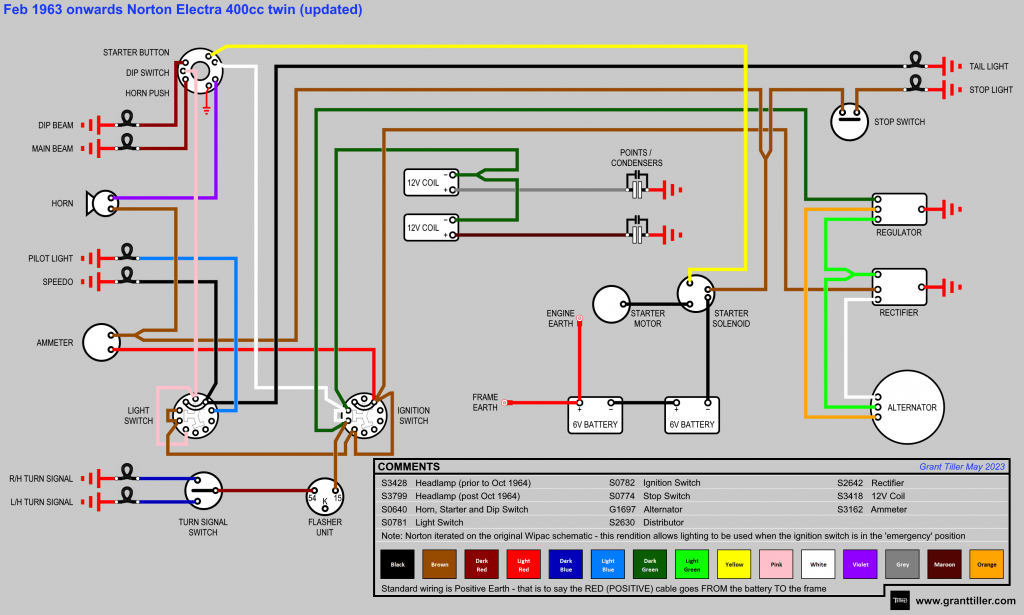The height and width of the screenshot is (615, 1024).
Task: Open the www.granttiller.com link
Action: coord(966,601)
